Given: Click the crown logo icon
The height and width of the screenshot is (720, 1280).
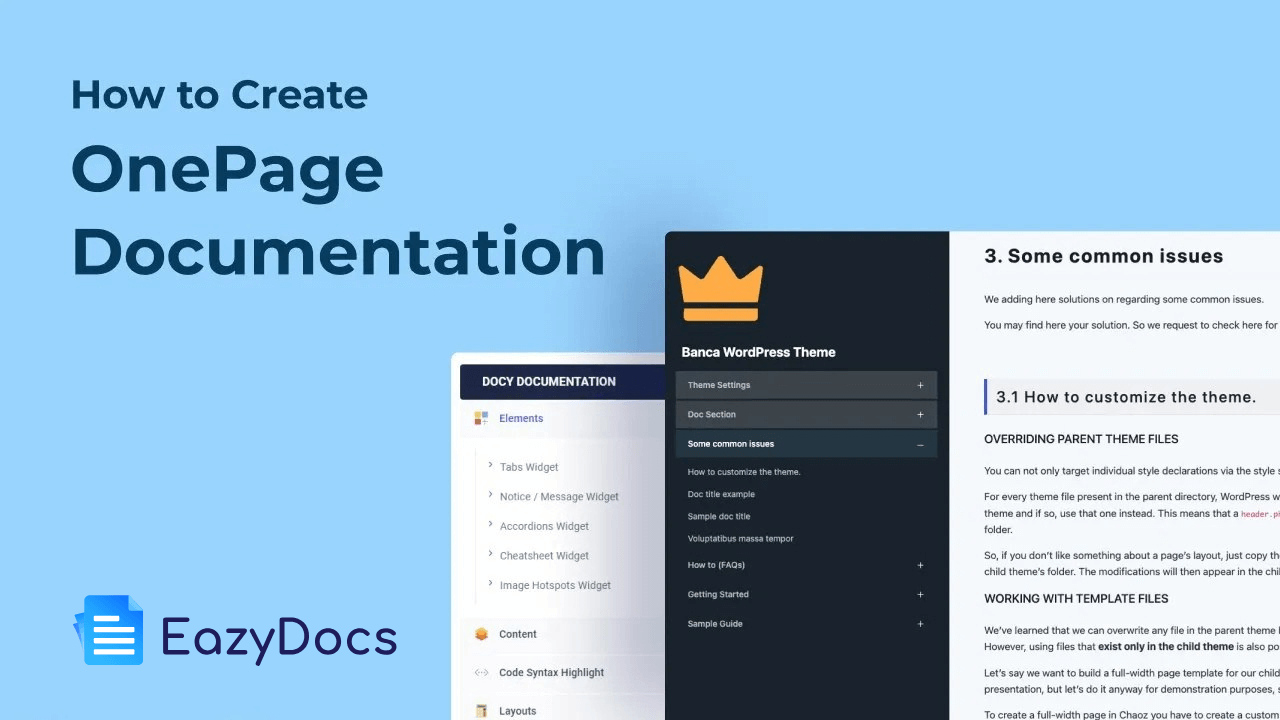Looking at the screenshot, I should 721,289.
